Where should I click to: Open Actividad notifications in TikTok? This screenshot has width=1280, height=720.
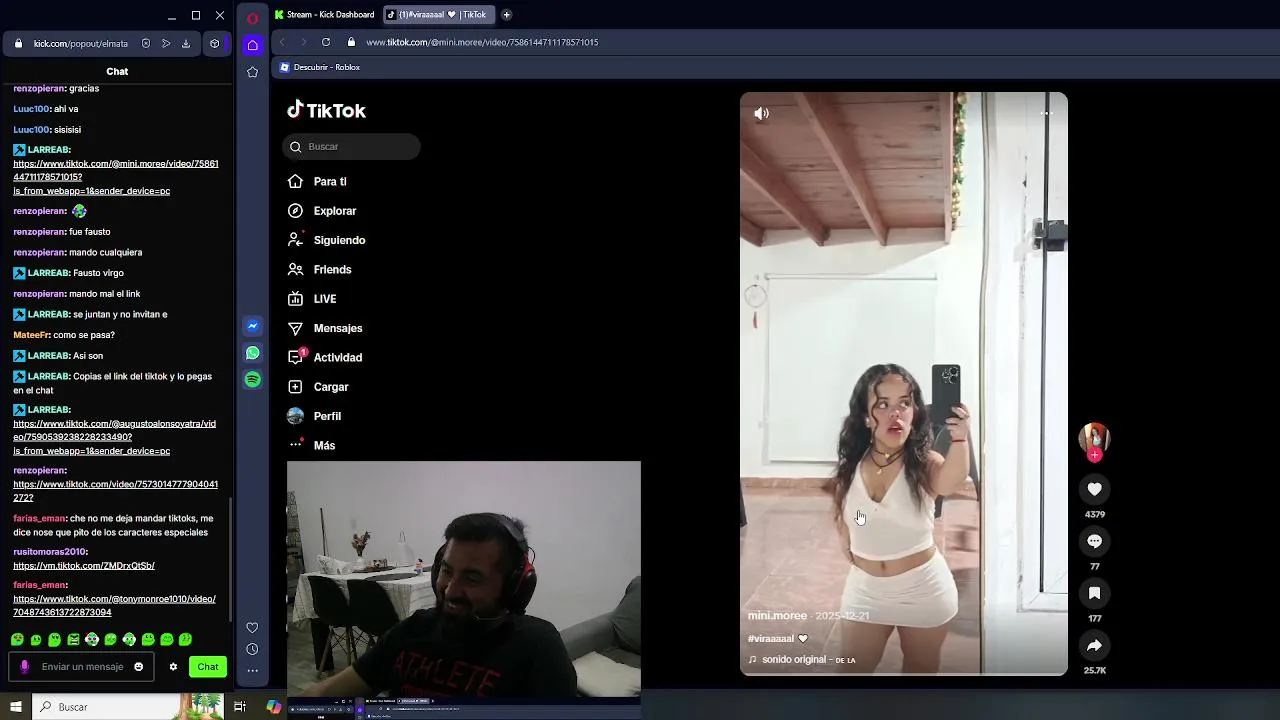[x=324, y=357]
